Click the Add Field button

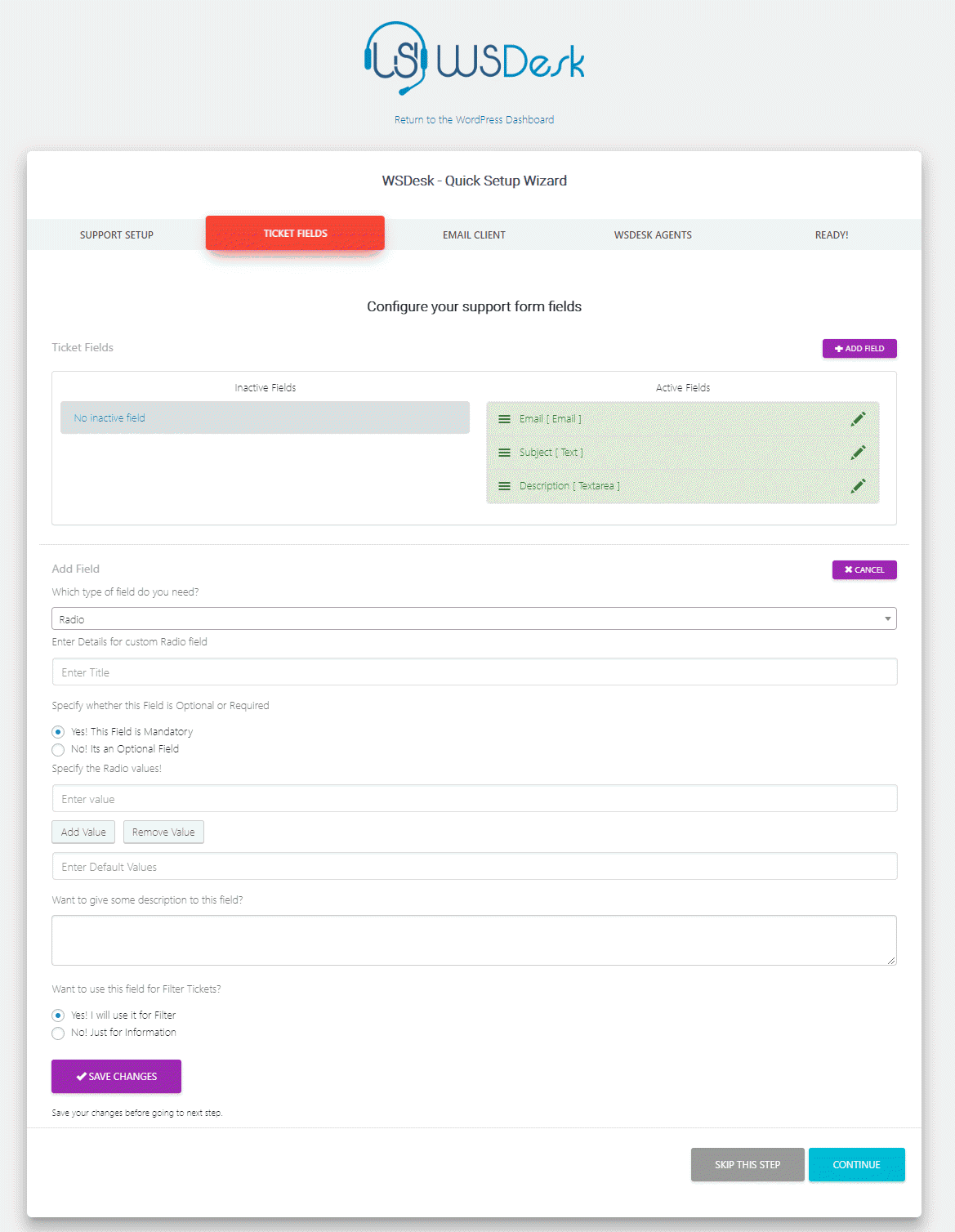pyautogui.click(x=859, y=348)
